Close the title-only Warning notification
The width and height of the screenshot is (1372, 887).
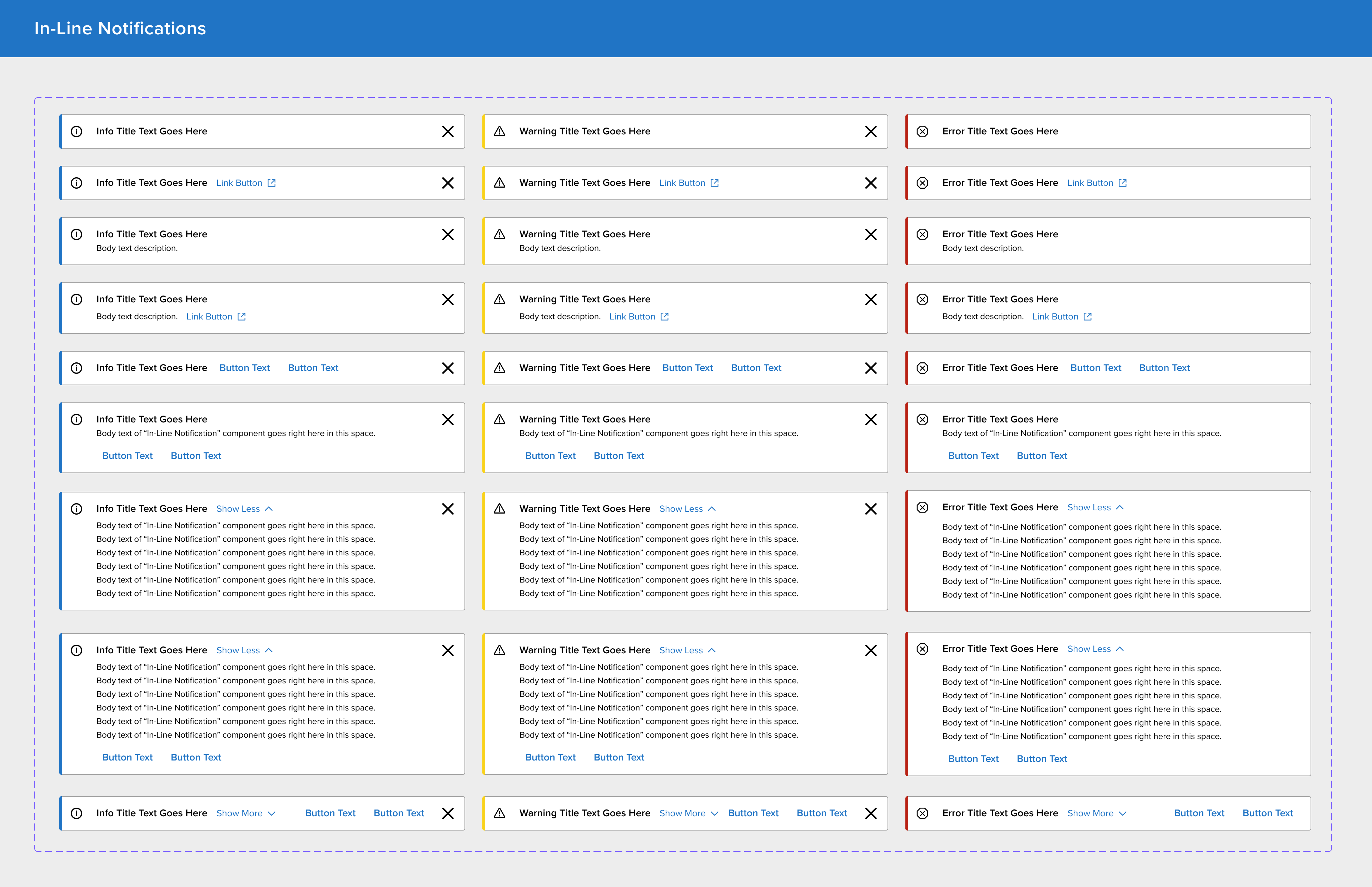(870, 131)
